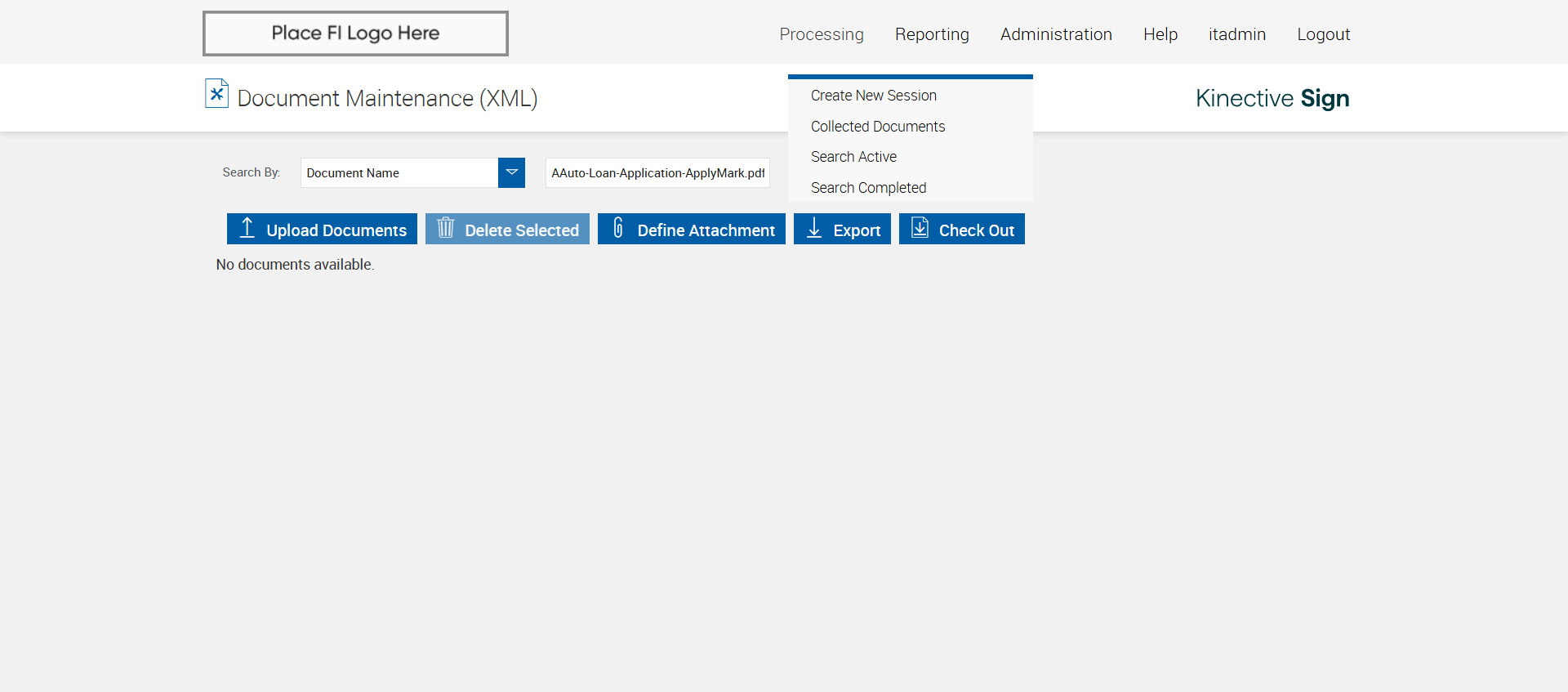The image size is (1568, 692).
Task: Click the Delete Selected button label
Action: click(x=522, y=230)
